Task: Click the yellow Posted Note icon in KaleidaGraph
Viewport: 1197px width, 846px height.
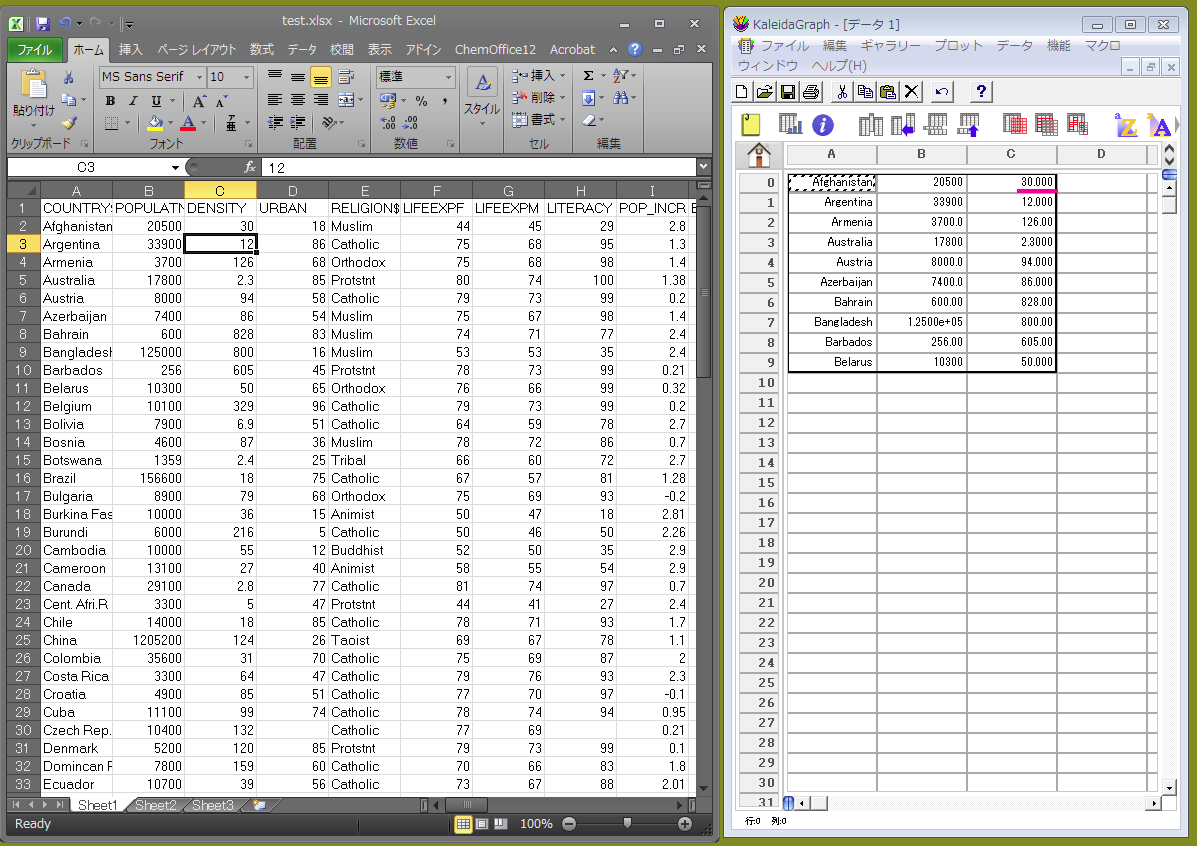Action: point(751,124)
